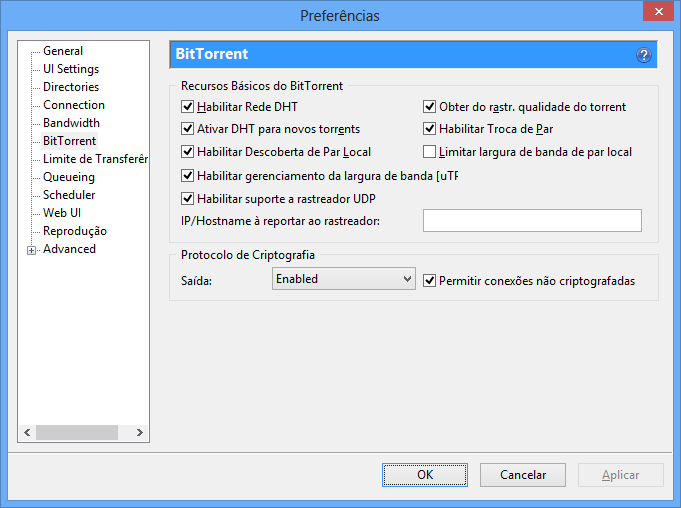Toggle Permitir conexões não criptografadas

click(x=429, y=280)
